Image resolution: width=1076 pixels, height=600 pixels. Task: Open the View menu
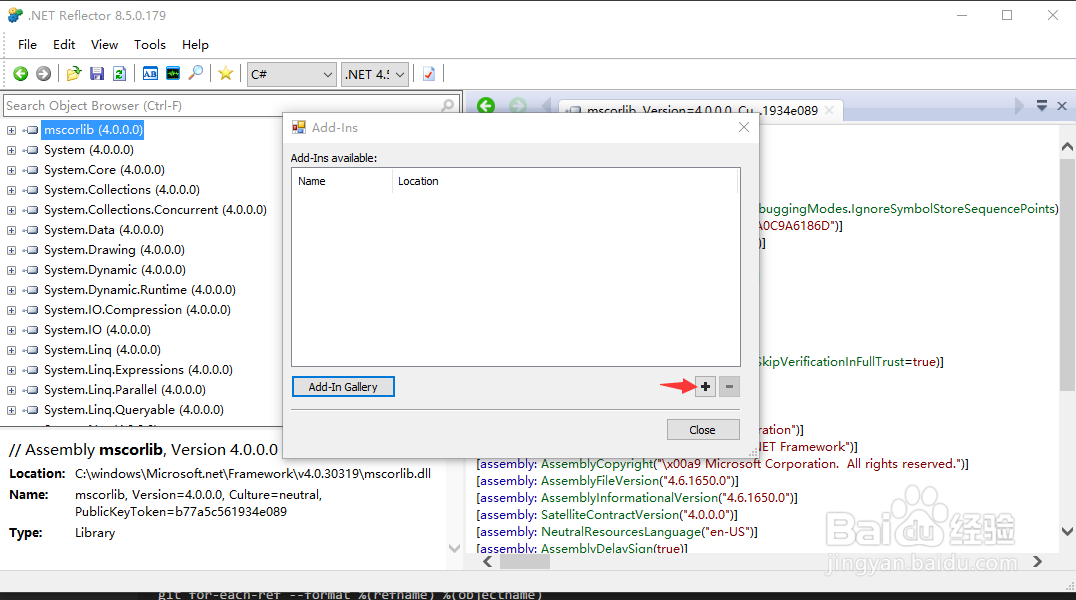[x=104, y=45]
